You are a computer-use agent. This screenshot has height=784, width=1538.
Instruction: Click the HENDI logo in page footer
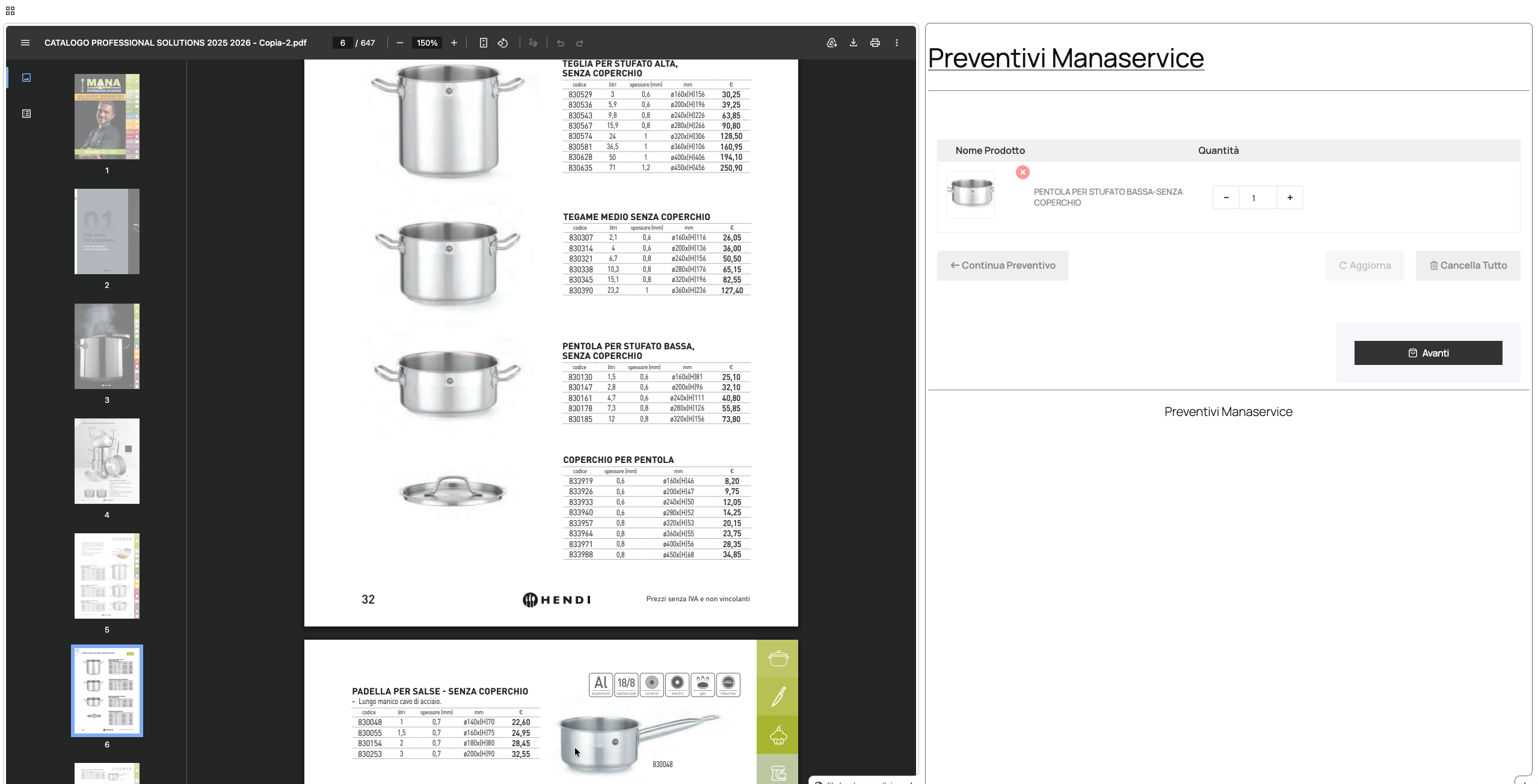[x=557, y=599]
